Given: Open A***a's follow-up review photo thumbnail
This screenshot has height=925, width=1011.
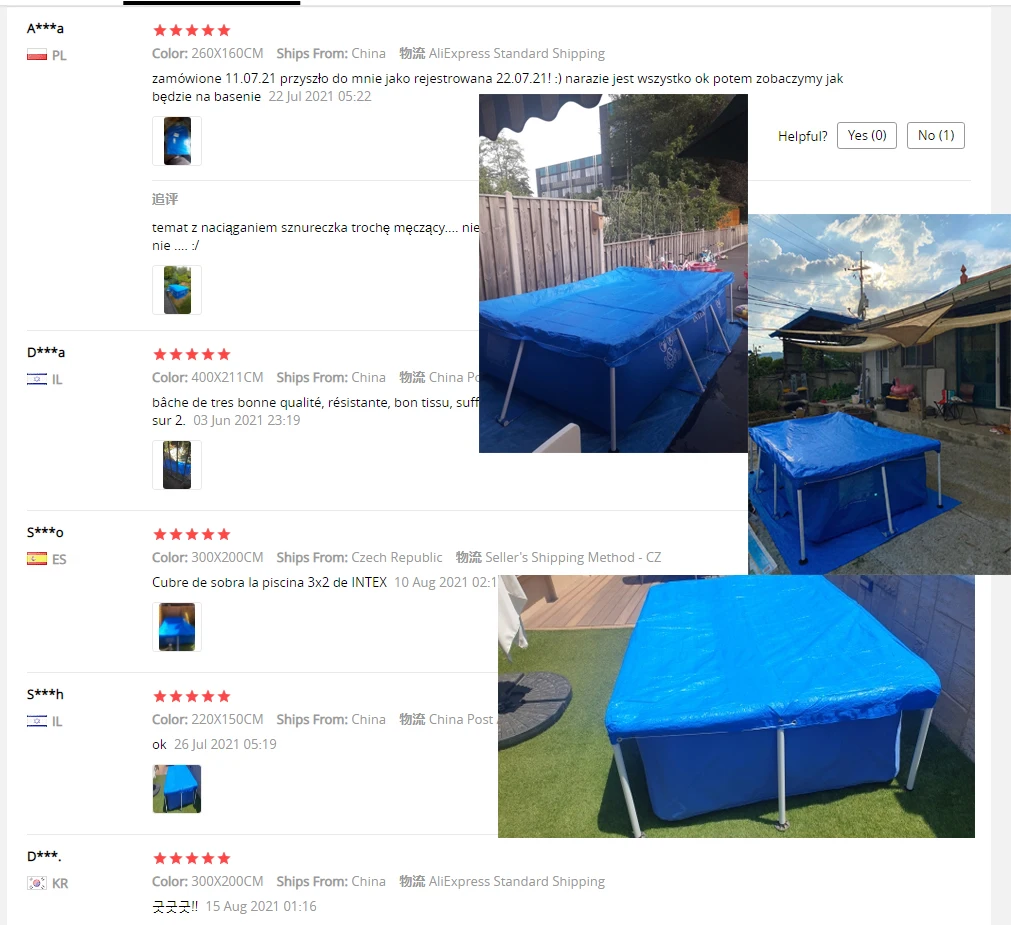Looking at the screenshot, I should coord(177,290).
